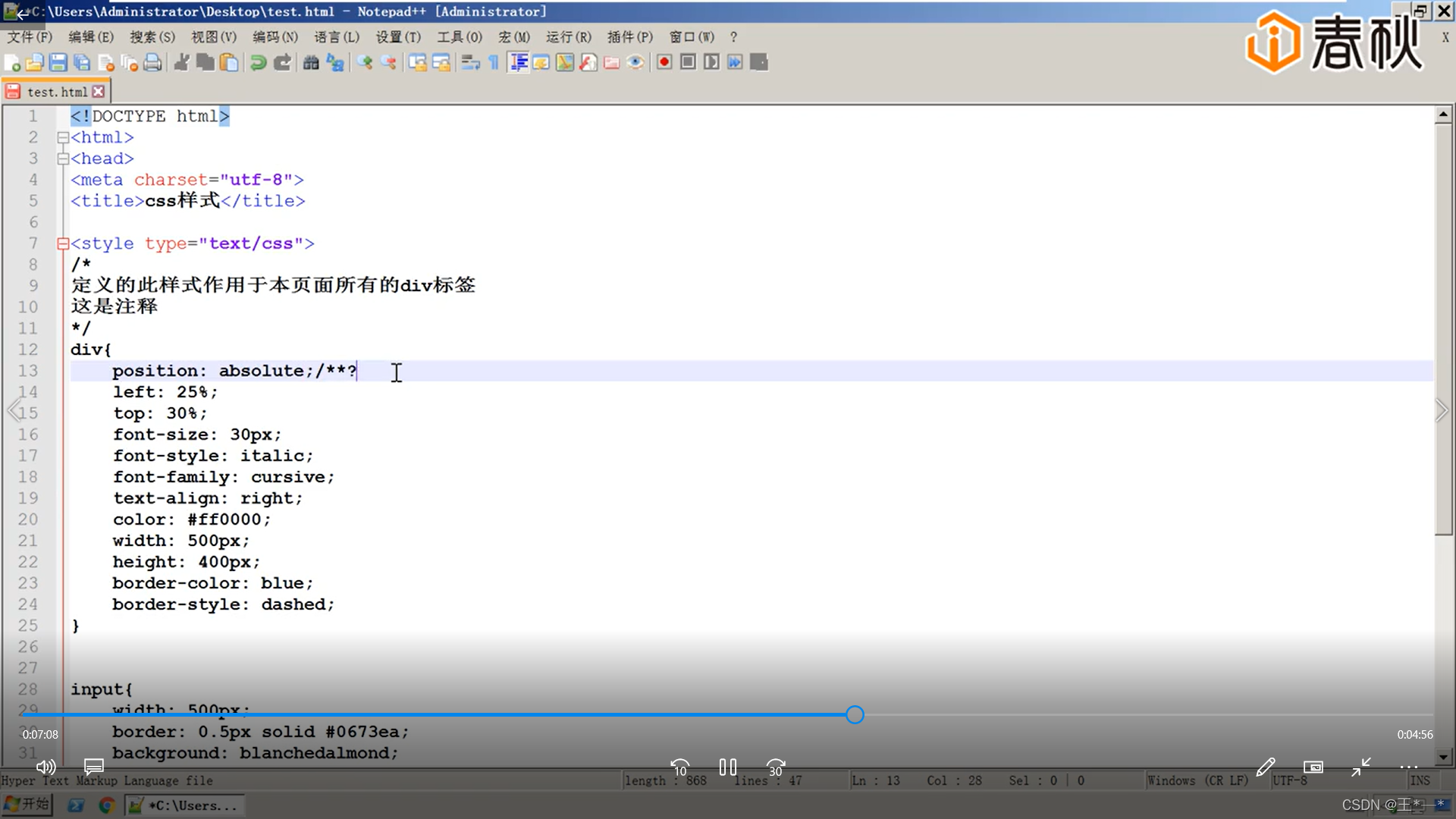The image size is (1456, 819).
Task: Click the Undo green arrow icon
Action: (258, 63)
